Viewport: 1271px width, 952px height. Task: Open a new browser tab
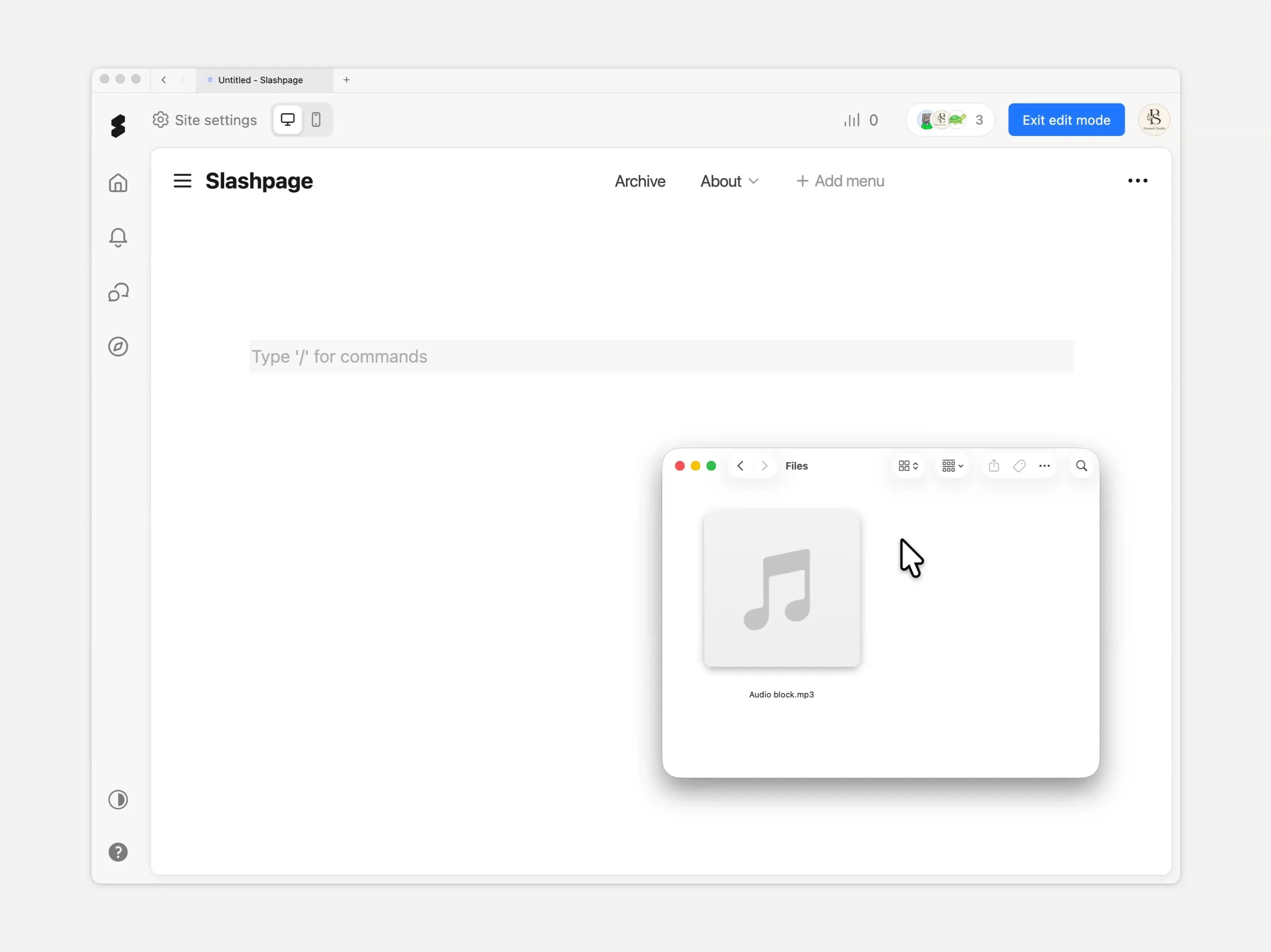coord(347,80)
